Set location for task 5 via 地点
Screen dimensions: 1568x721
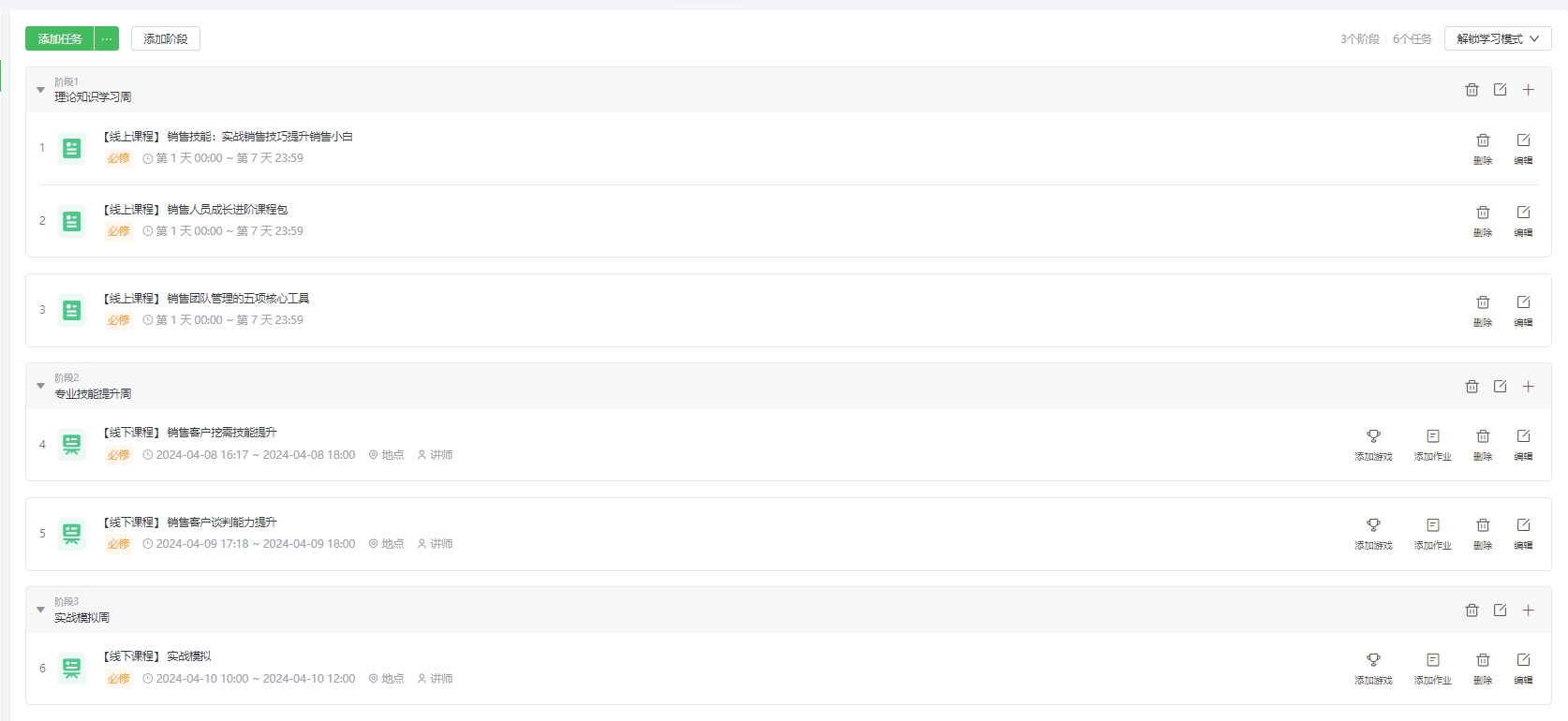(x=386, y=544)
